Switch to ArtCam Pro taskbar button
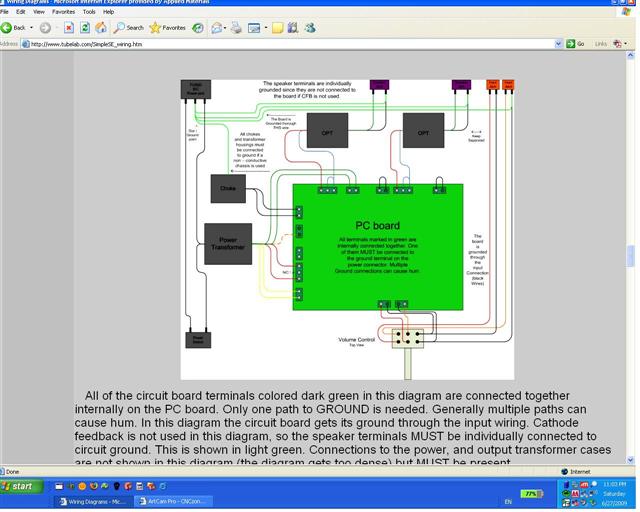The image size is (640, 512). coord(174,501)
